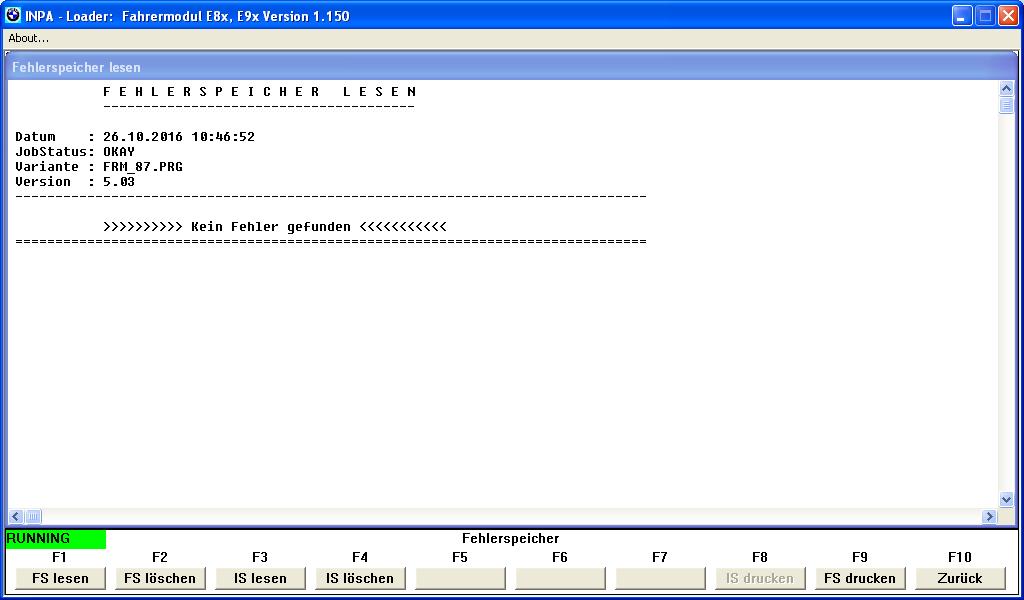Click the greyed-out IS drucken button
This screenshot has height=600, width=1024.
760,578
